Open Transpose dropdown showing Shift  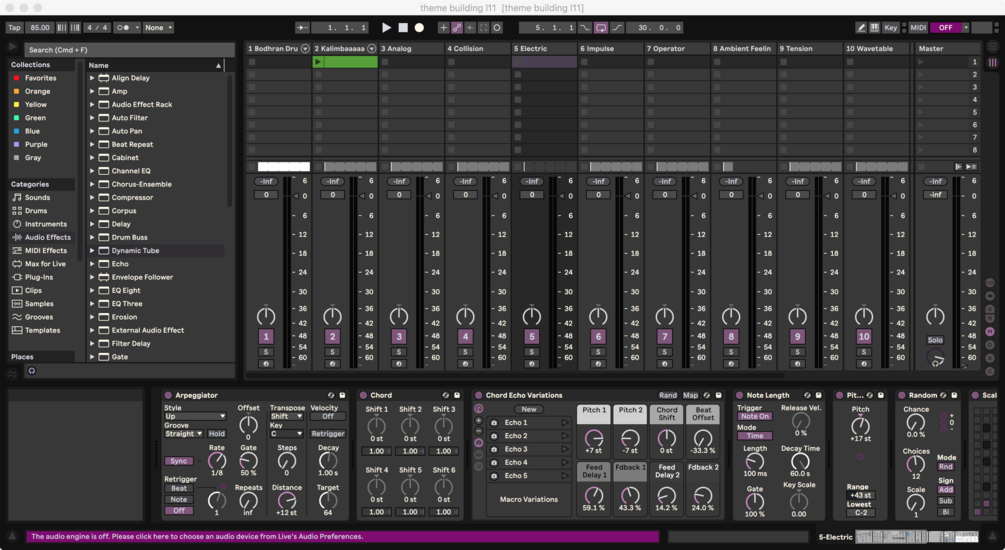[x=286, y=416]
